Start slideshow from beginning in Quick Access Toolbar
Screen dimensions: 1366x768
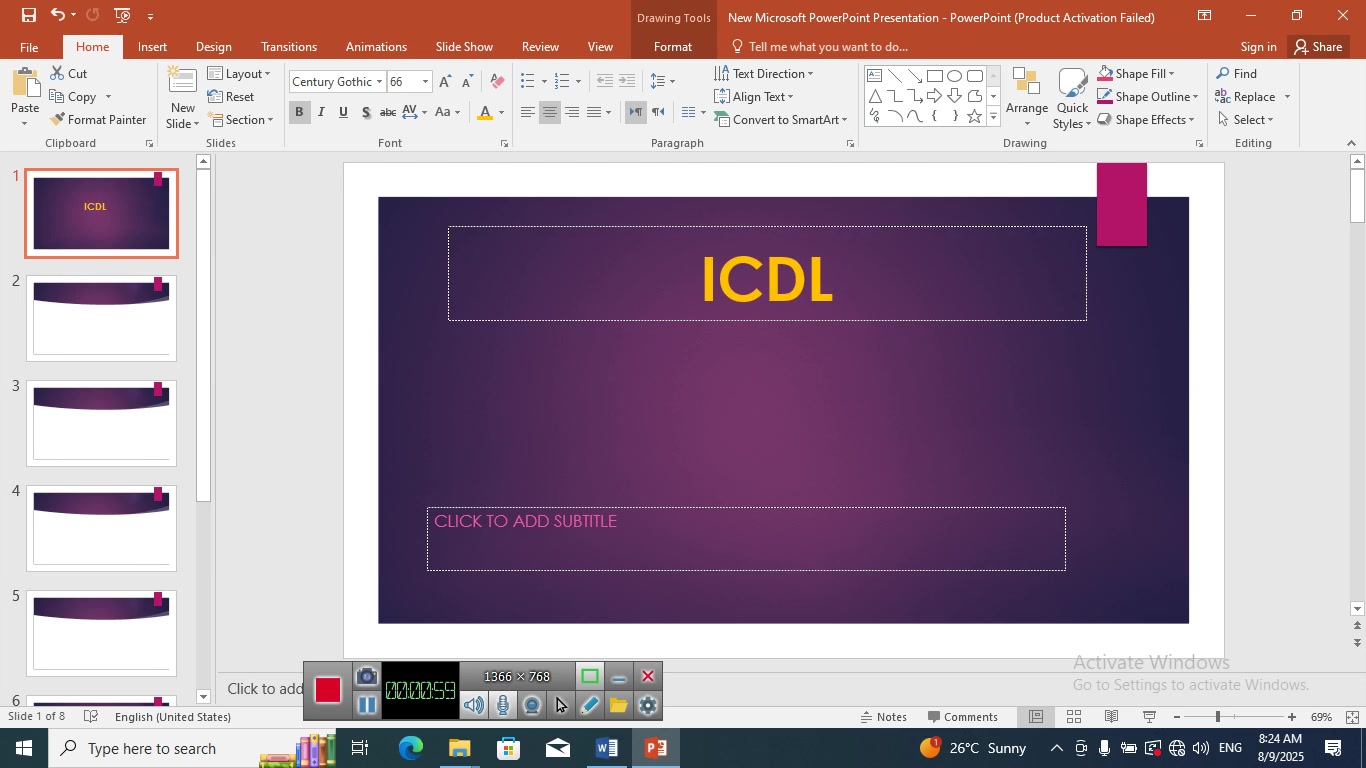tap(122, 15)
